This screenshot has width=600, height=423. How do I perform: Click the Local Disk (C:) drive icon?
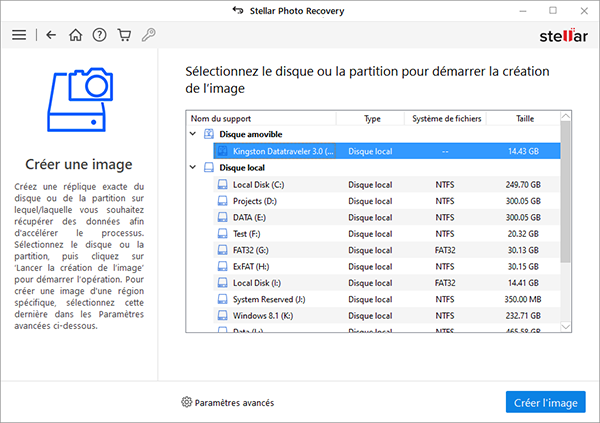coord(222,185)
